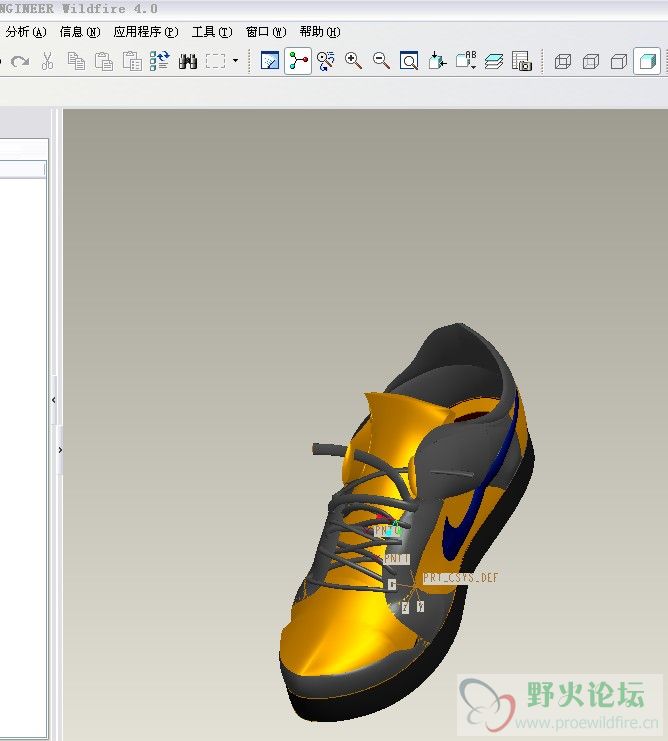The height and width of the screenshot is (741, 668).
Task: Open the 分析(A) menu
Action: pyautogui.click(x=26, y=32)
